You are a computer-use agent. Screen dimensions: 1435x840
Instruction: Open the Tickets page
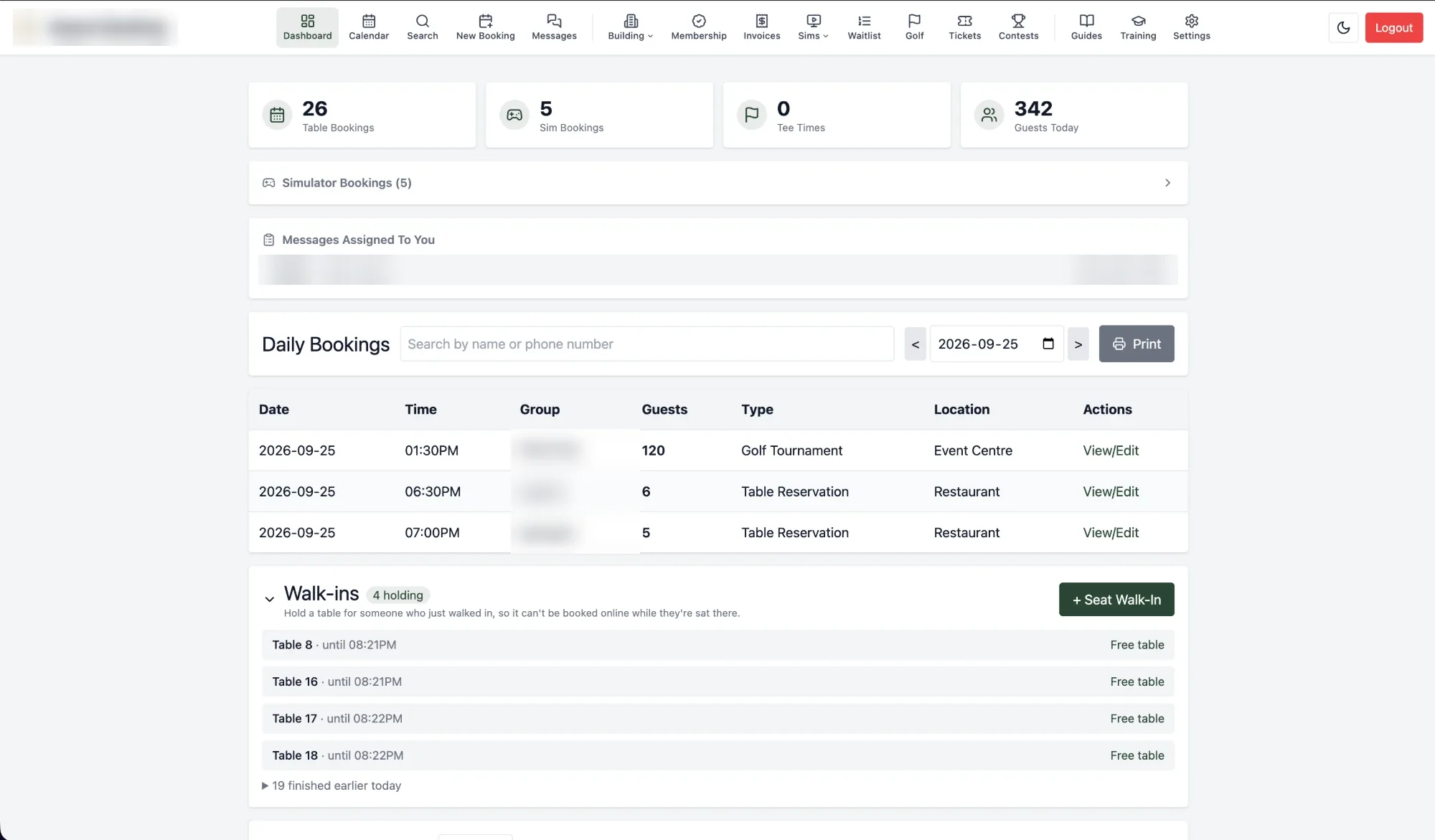tap(964, 28)
